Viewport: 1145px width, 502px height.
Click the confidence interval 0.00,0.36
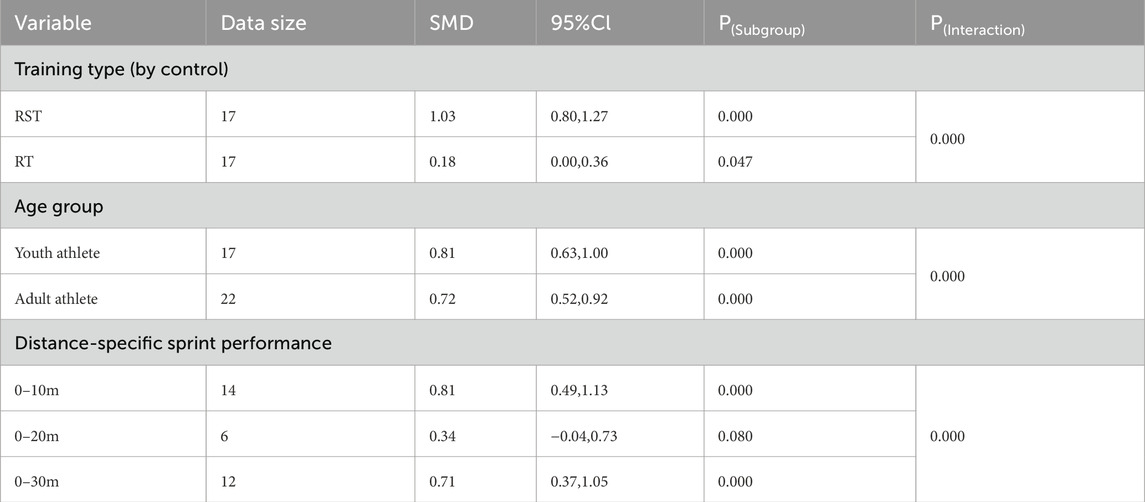point(581,161)
